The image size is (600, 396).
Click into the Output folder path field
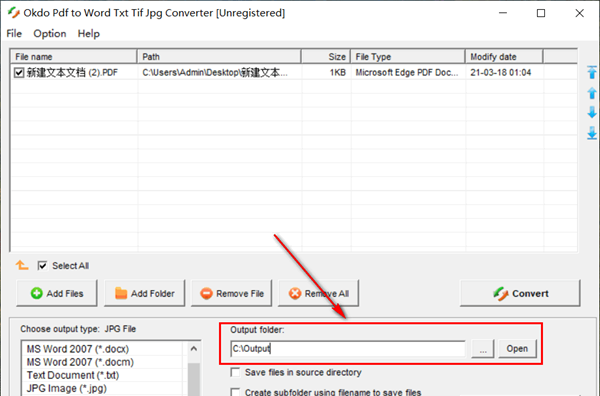(348, 349)
